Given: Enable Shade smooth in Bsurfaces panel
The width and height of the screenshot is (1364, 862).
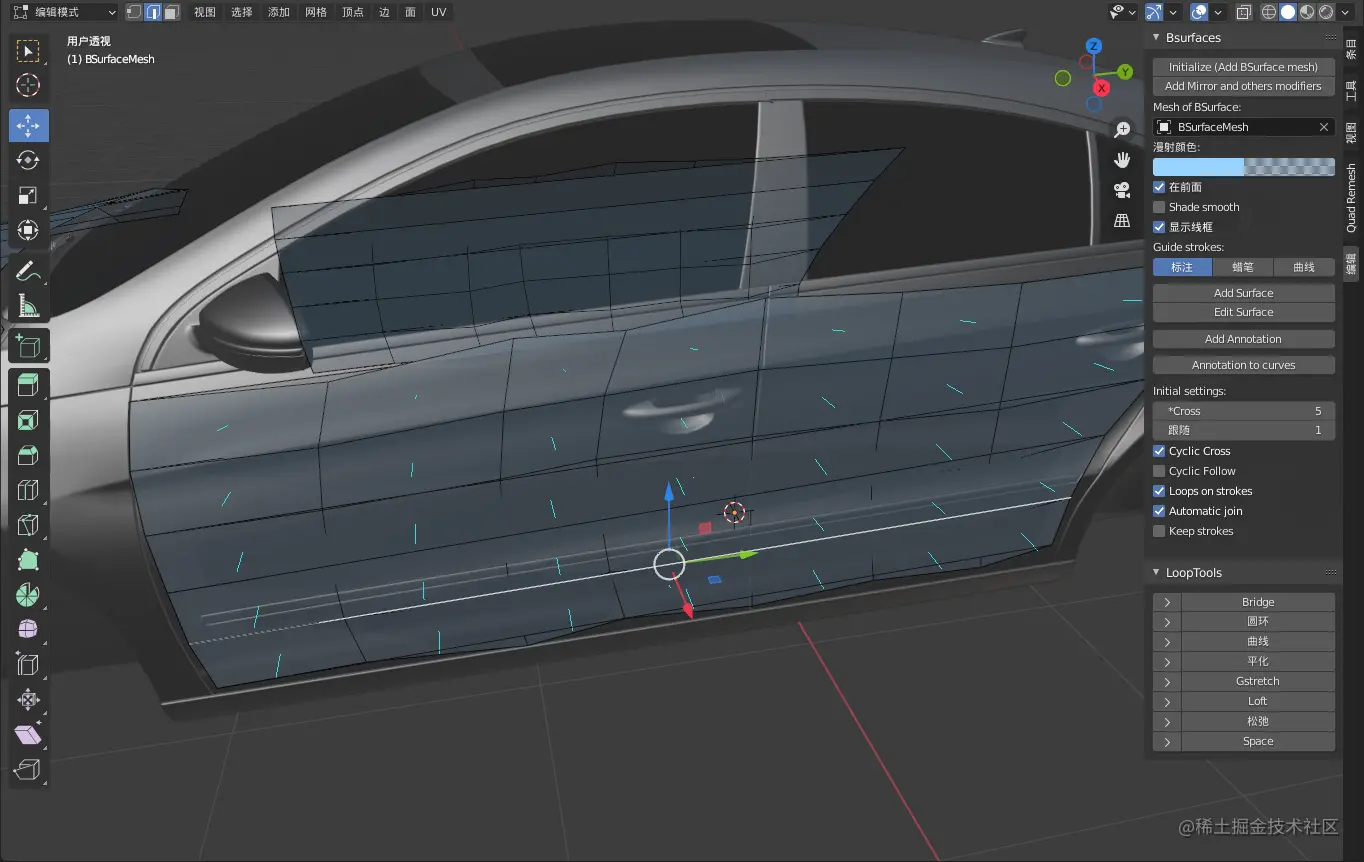Looking at the screenshot, I should (x=1160, y=207).
